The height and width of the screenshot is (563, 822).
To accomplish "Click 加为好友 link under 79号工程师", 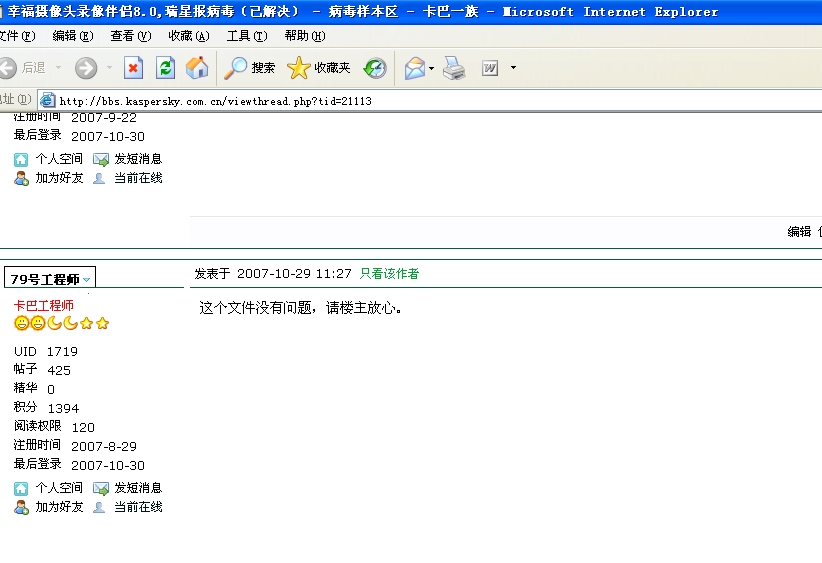I will 59,507.
